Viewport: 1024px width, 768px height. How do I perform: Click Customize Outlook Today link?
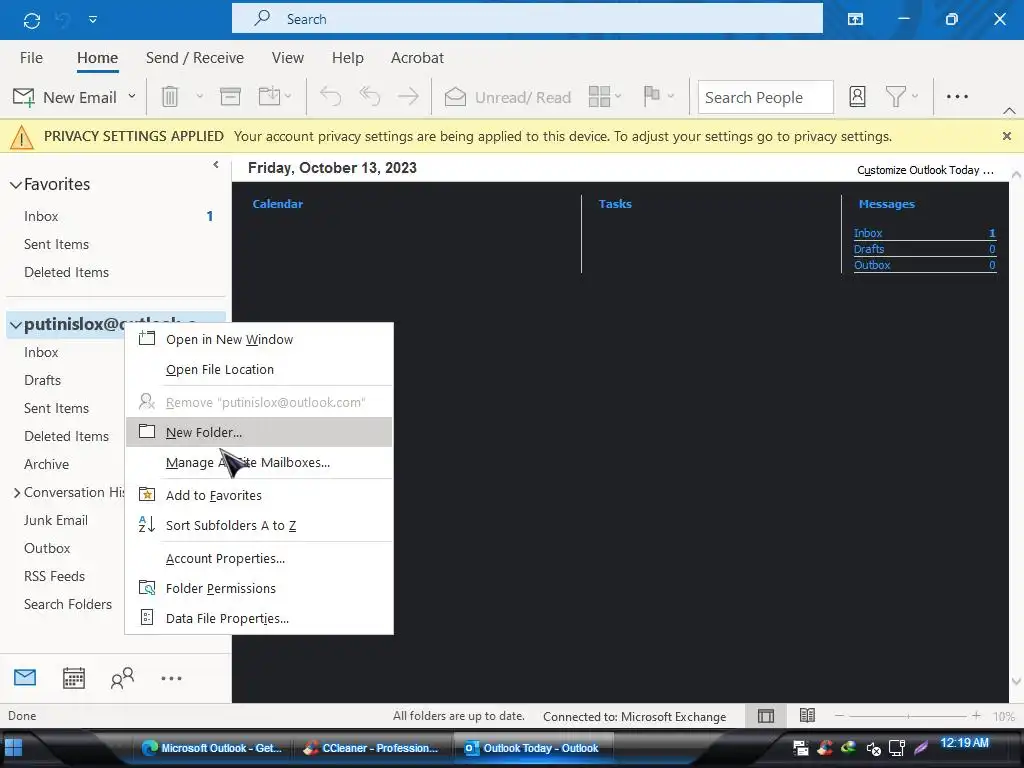(x=925, y=170)
